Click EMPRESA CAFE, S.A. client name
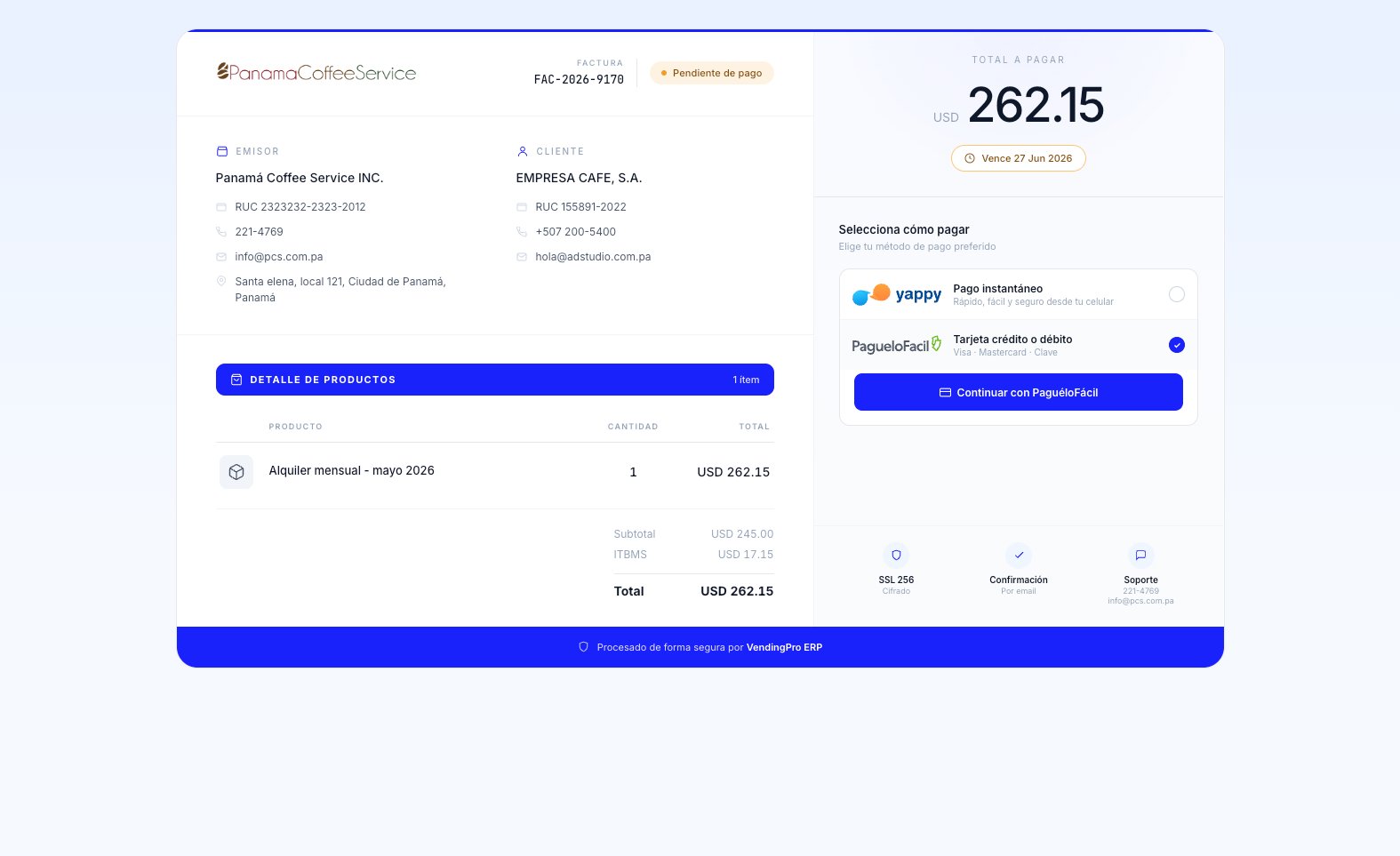The width and height of the screenshot is (1400, 856). pos(579,178)
